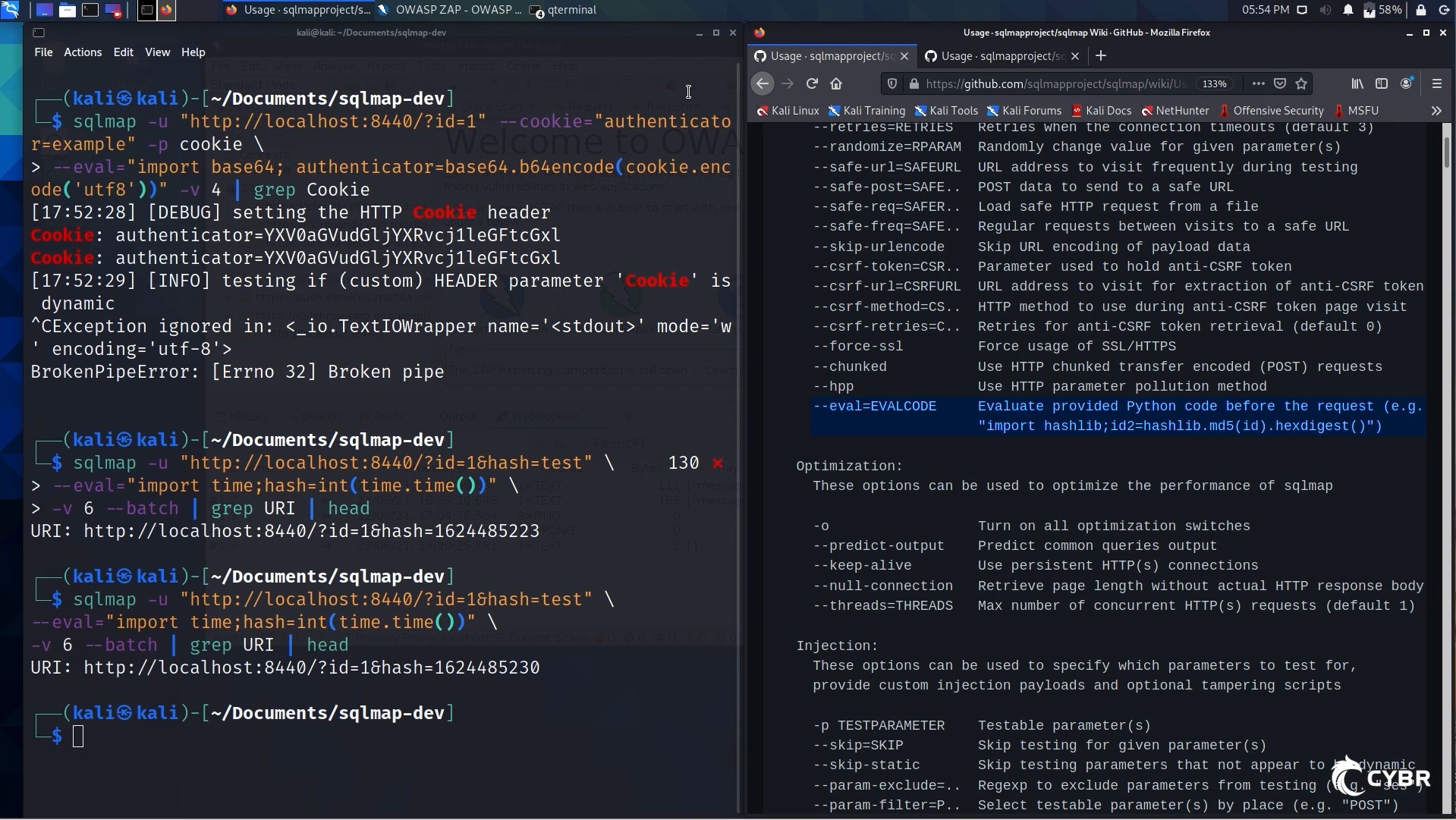Show site security padlock info

coord(914,83)
